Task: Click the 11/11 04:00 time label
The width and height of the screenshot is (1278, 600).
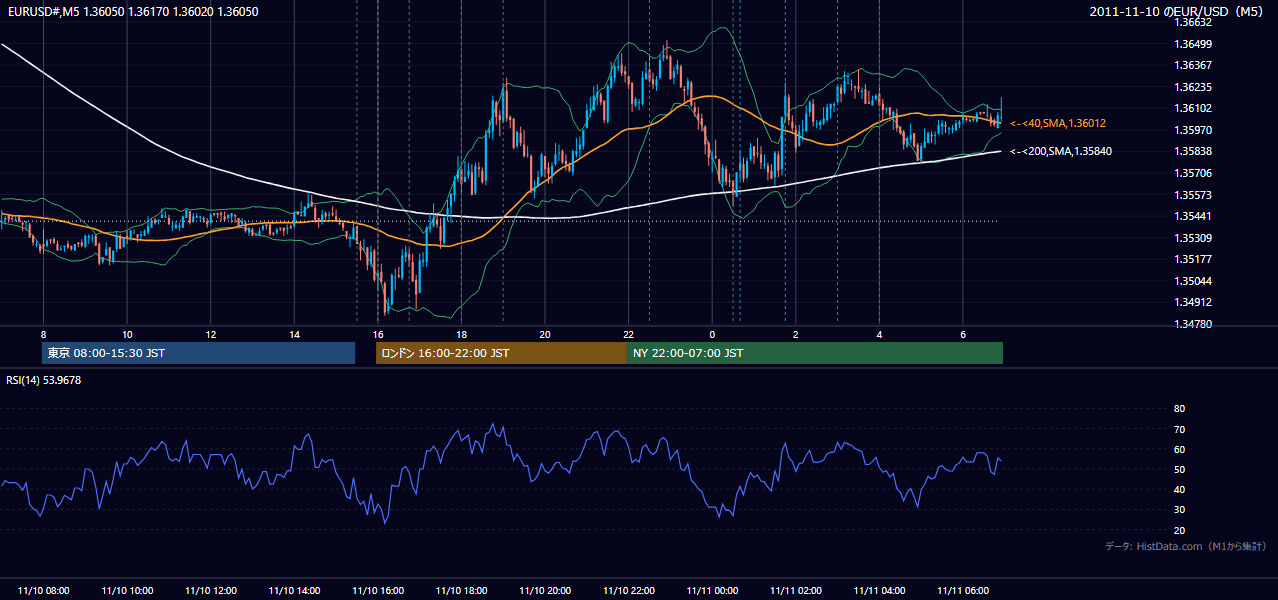Action: pyautogui.click(x=879, y=591)
